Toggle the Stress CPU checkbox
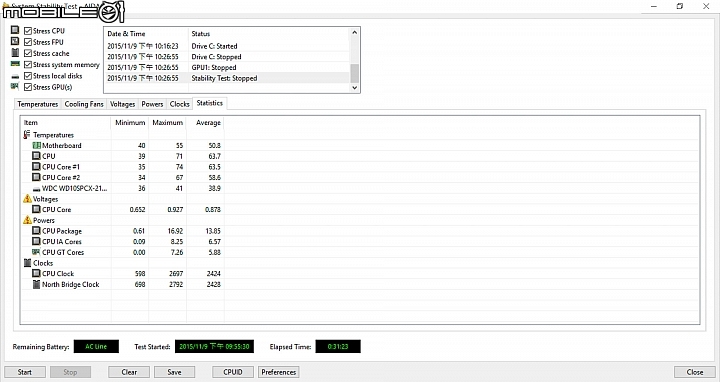This screenshot has height=382, width=720. pos(28,31)
